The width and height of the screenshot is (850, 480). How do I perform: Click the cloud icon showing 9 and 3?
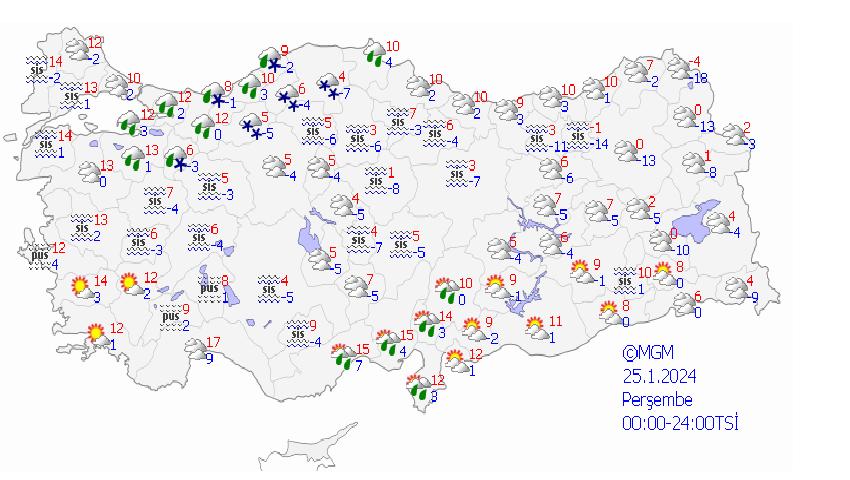coord(506,110)
